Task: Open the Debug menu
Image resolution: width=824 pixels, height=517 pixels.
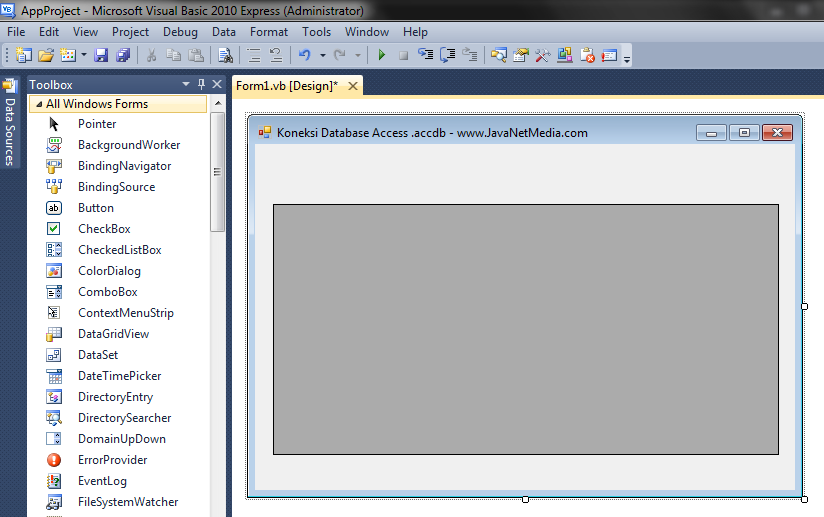Action: pyautogui.click(x=180, y=32)
